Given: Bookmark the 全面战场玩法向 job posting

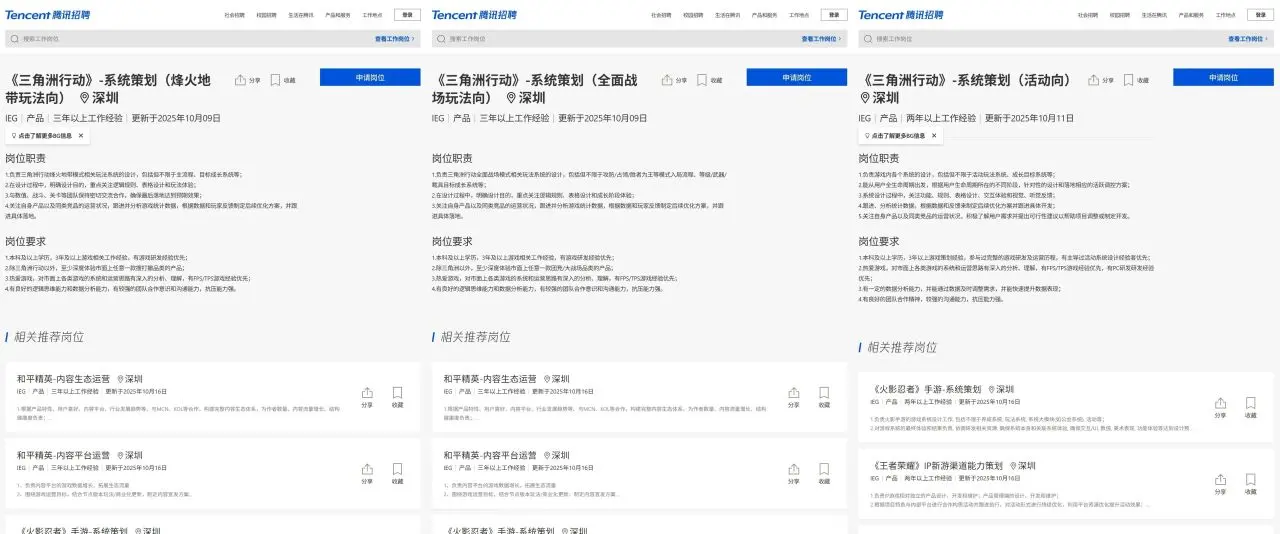Looking at the screenshot, I should click(x=702, y=80).
